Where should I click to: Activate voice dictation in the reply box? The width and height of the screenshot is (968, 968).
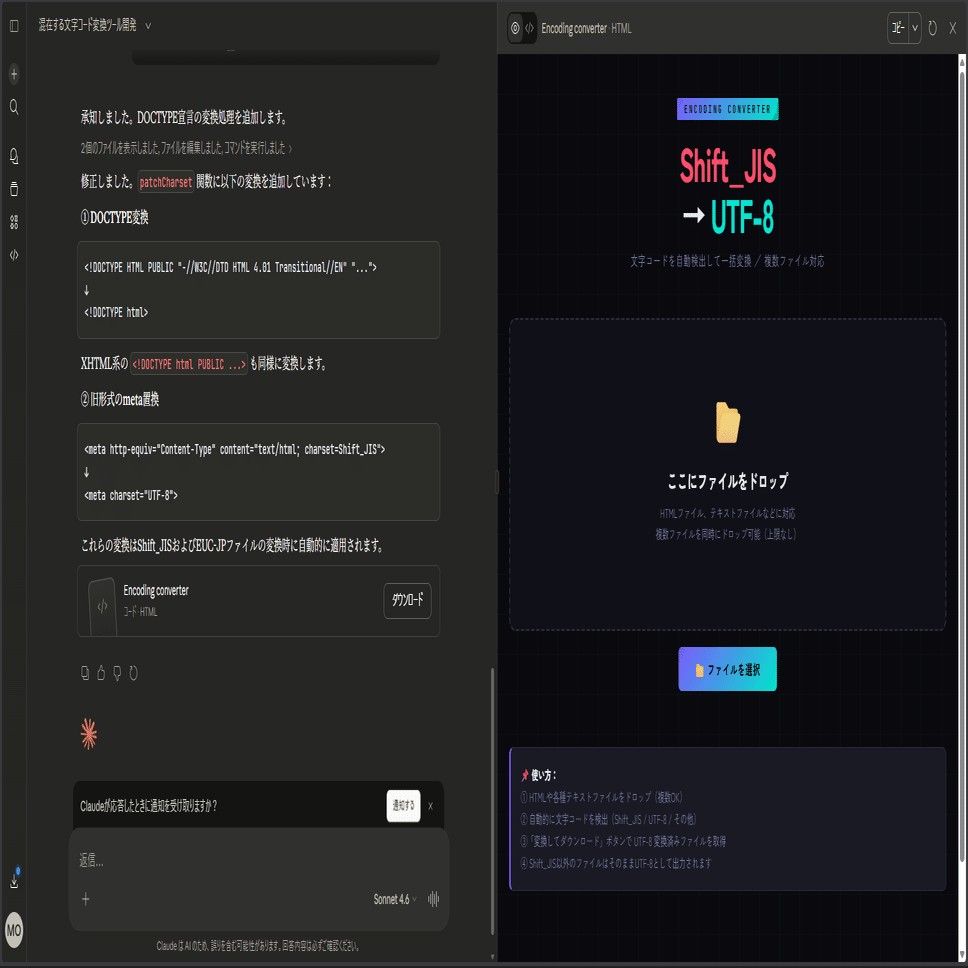[x=433, y=899]
